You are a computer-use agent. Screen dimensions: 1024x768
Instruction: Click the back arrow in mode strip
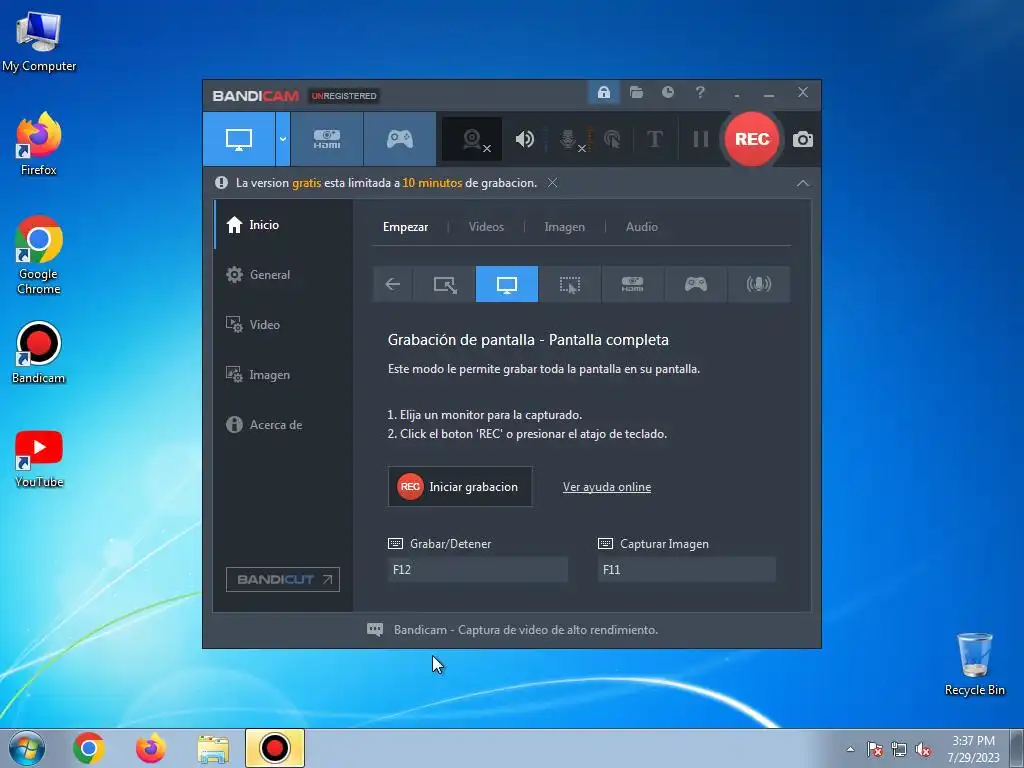(392, 284)
